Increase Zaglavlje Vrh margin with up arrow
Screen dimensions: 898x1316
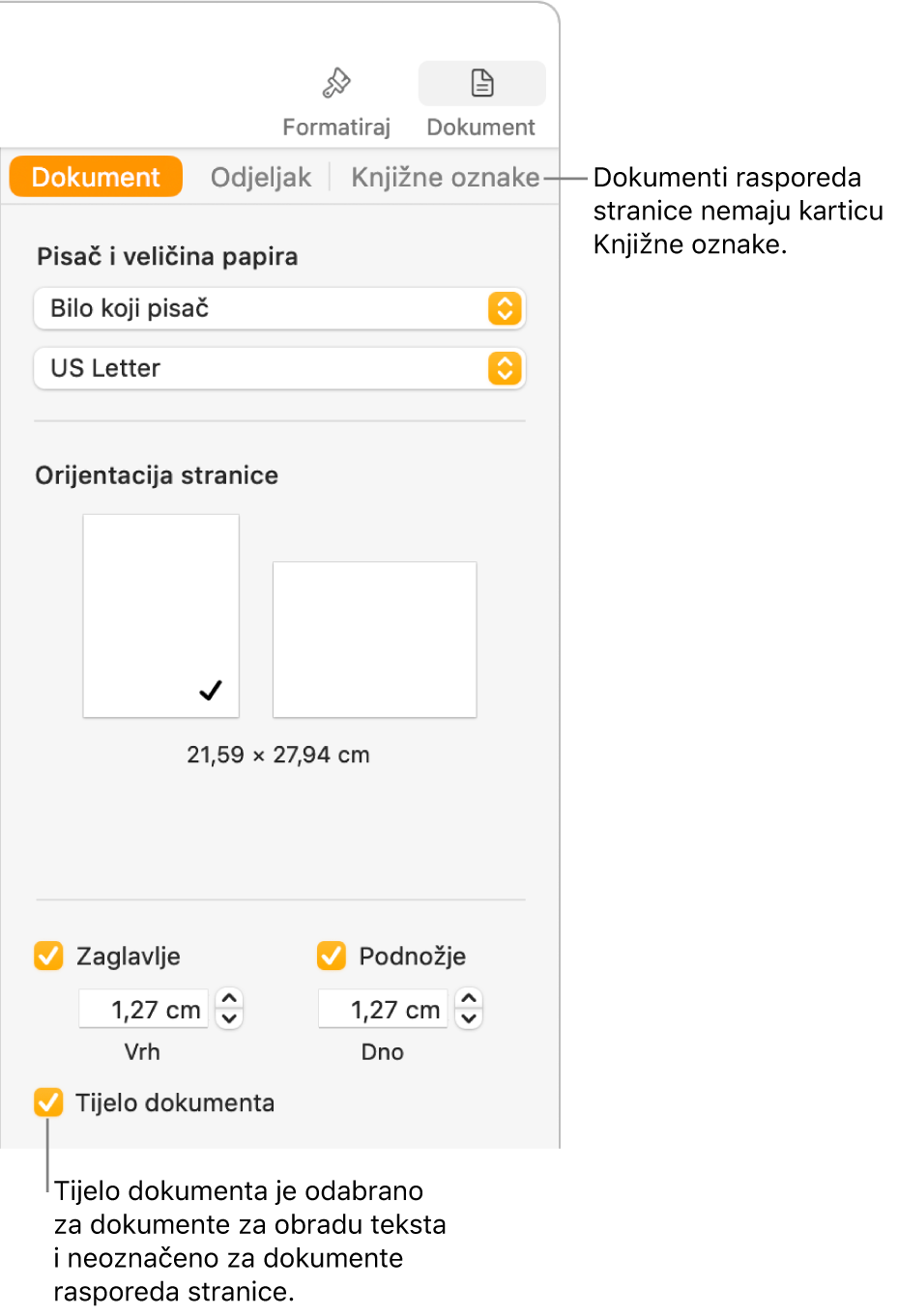229,999
